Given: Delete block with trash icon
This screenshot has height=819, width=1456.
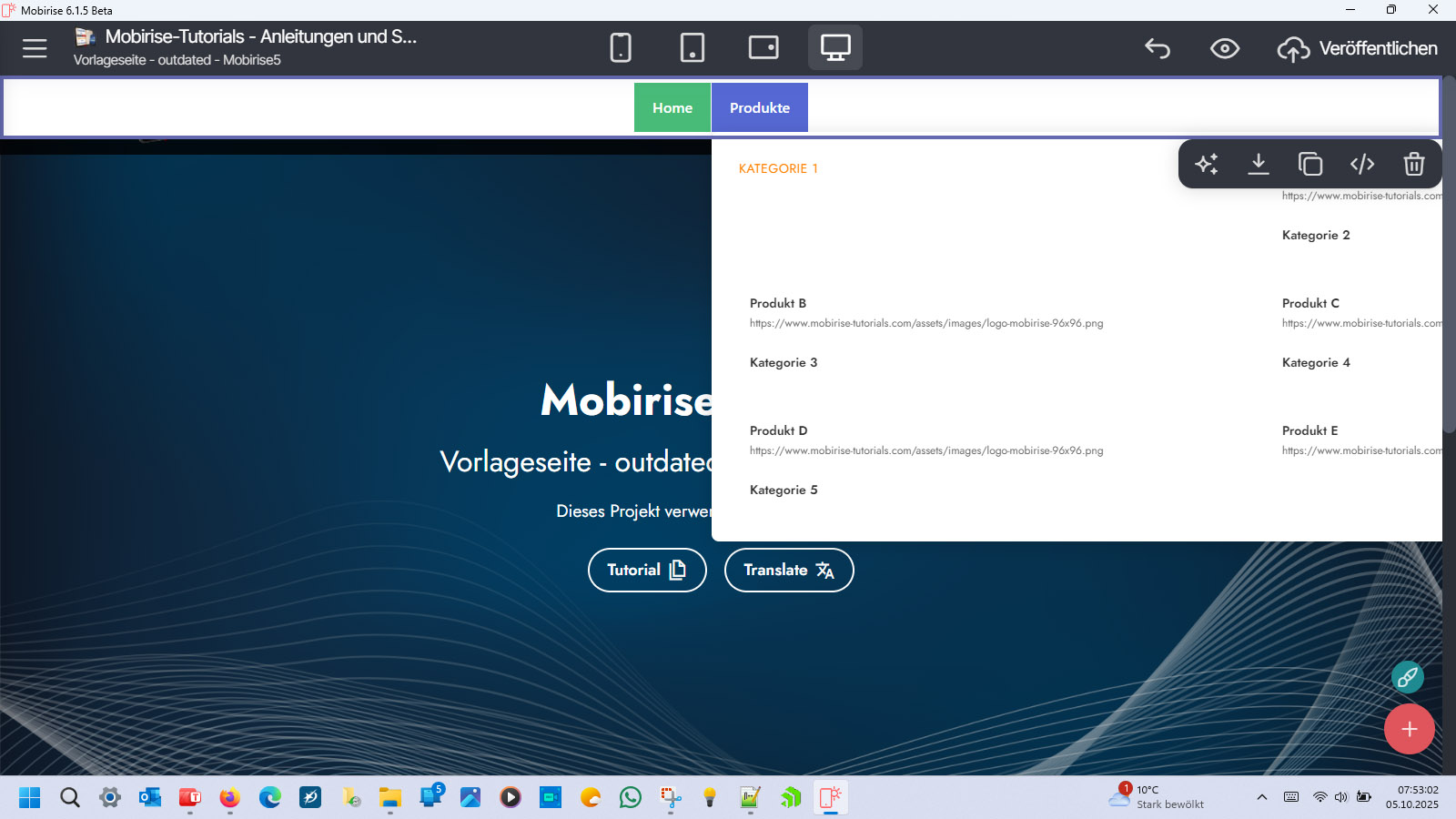Looking at the screenshot, I should pos(1414,164).
